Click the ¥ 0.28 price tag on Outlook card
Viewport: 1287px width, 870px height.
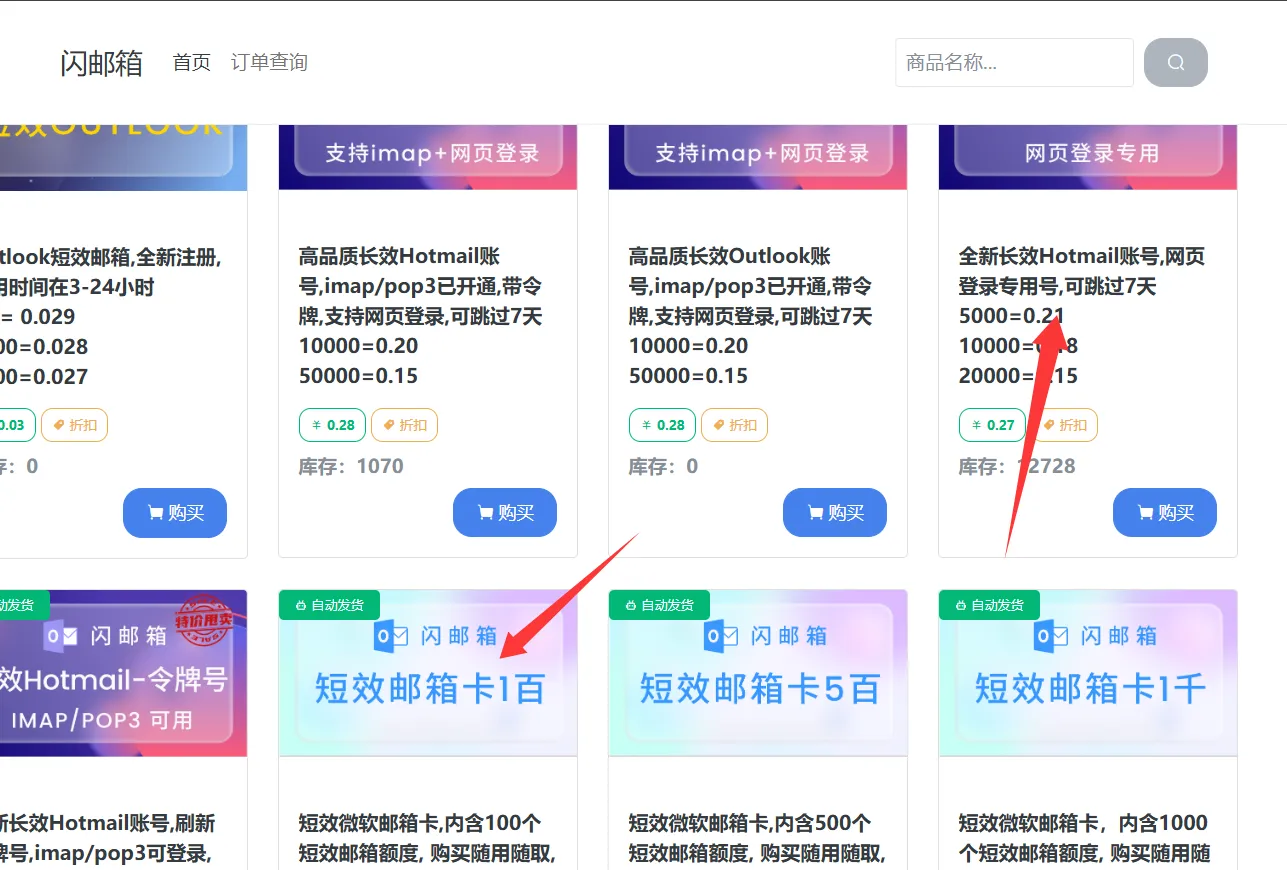(x=663, y=425)
